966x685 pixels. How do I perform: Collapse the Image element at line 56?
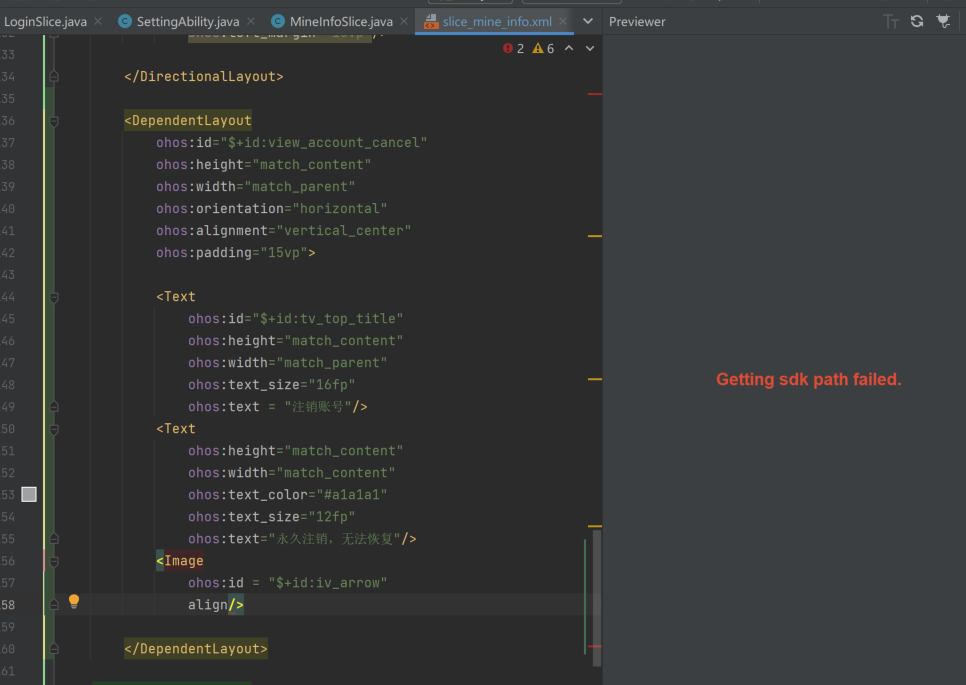pos(54,561)
